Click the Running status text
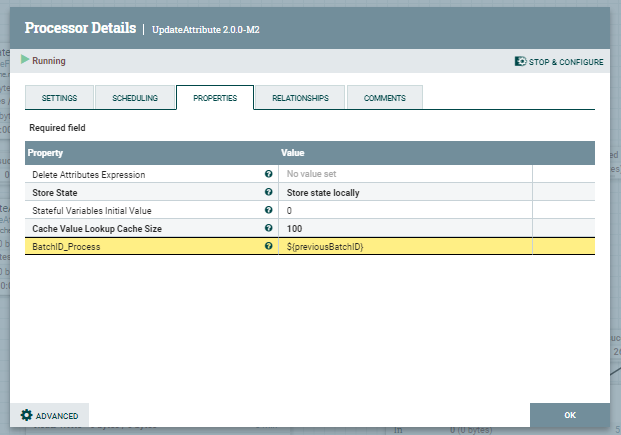This screenshot has height=435, width=621. [x=49, y=61]
